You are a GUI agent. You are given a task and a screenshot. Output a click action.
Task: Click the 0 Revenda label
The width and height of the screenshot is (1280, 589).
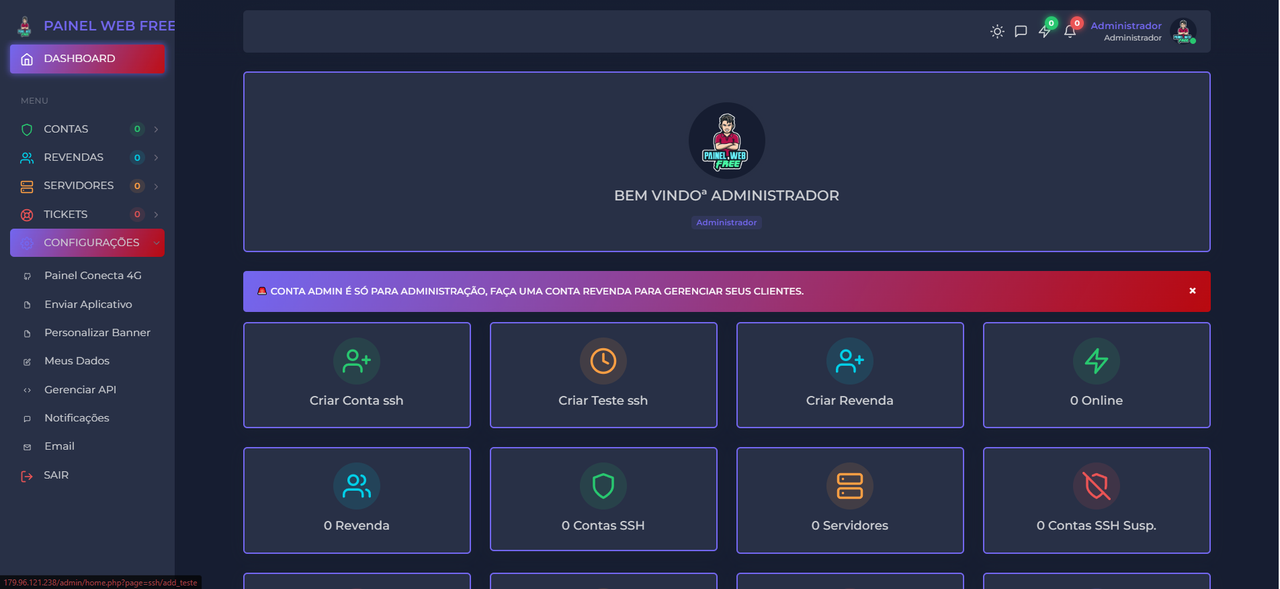click(x=357, y=526)
